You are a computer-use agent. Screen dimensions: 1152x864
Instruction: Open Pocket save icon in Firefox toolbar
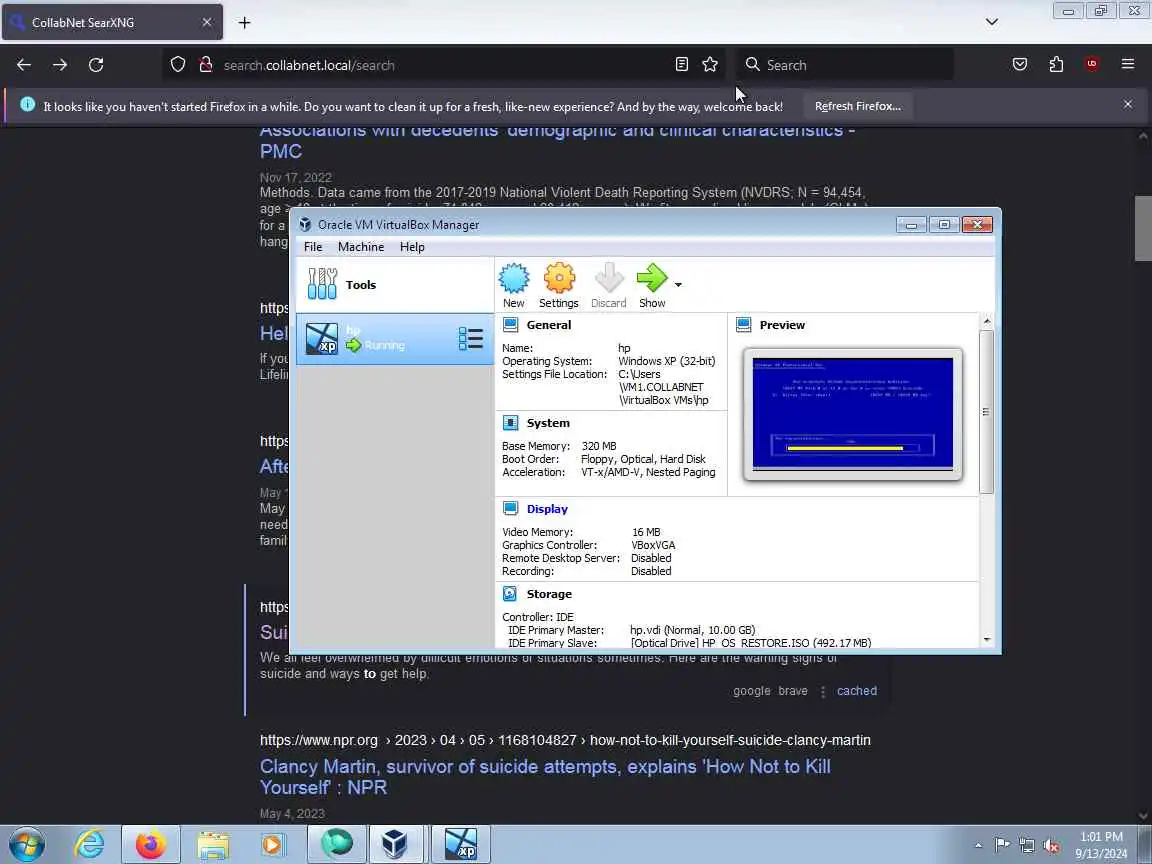pyautogui.click(x=1020, y=65)
